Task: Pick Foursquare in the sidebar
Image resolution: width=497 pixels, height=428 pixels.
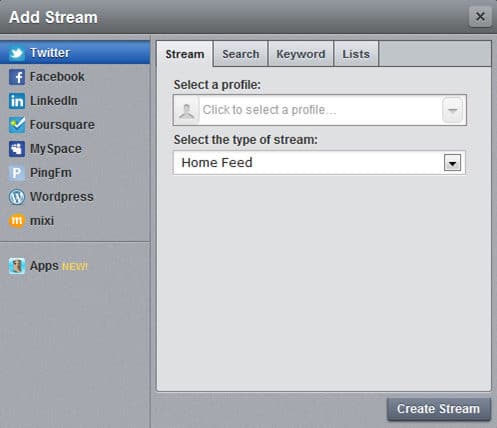Action: 62,125
